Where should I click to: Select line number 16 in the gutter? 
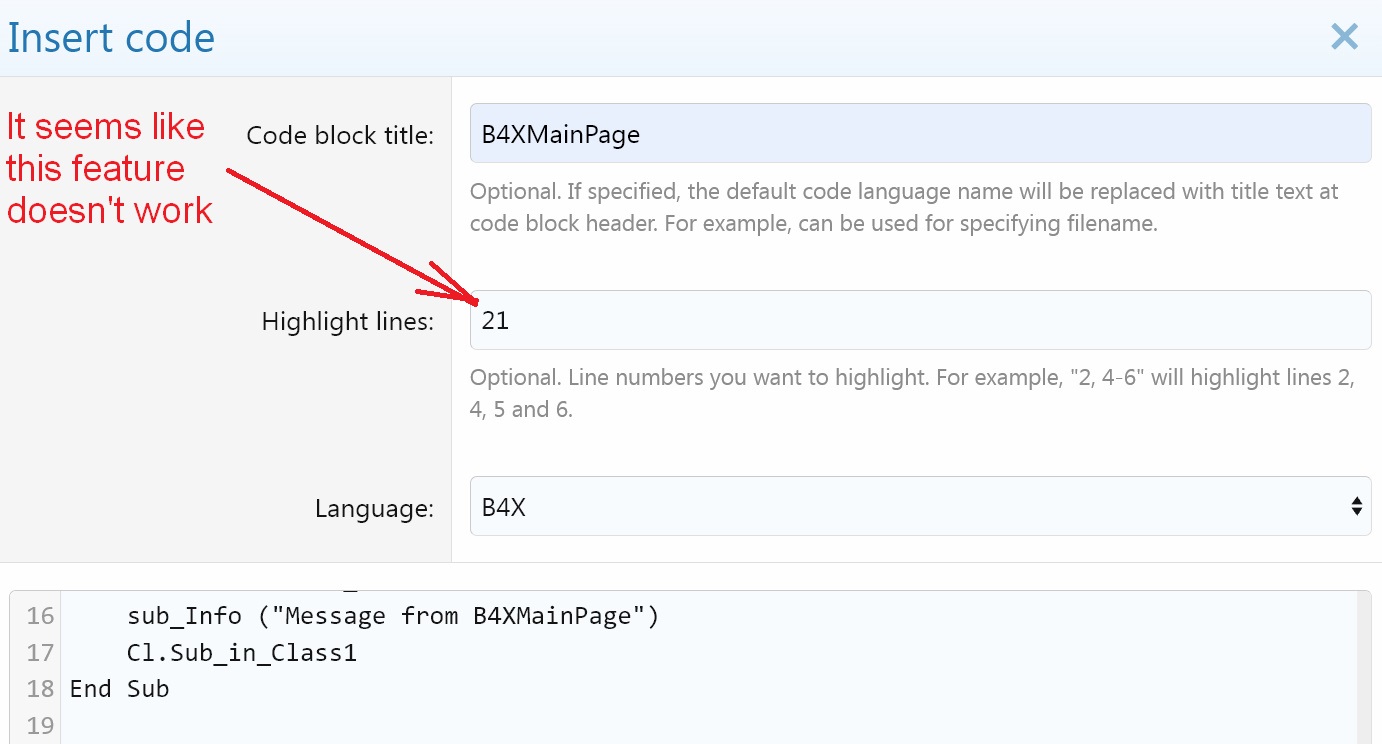pos(40,616)
